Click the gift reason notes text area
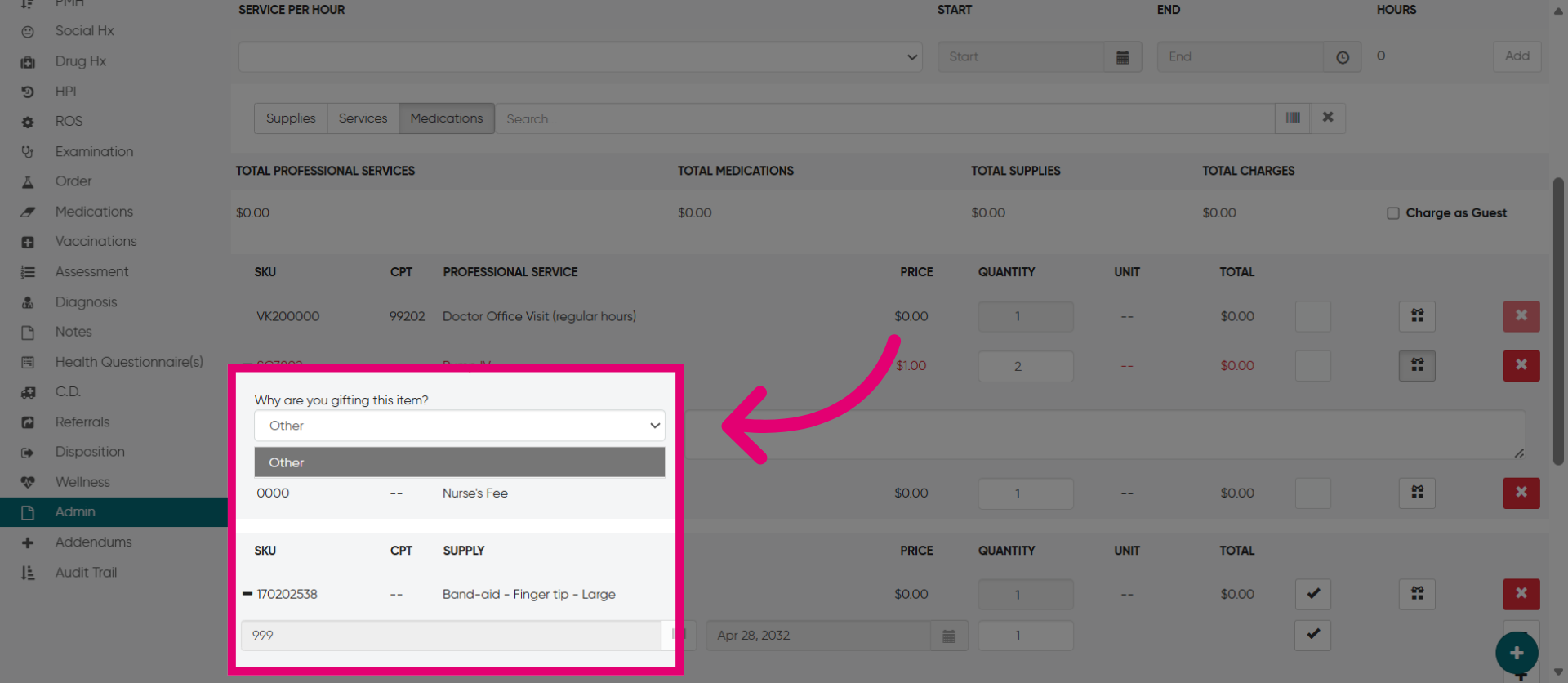The image size is (1568, 683). (1102, 435)
